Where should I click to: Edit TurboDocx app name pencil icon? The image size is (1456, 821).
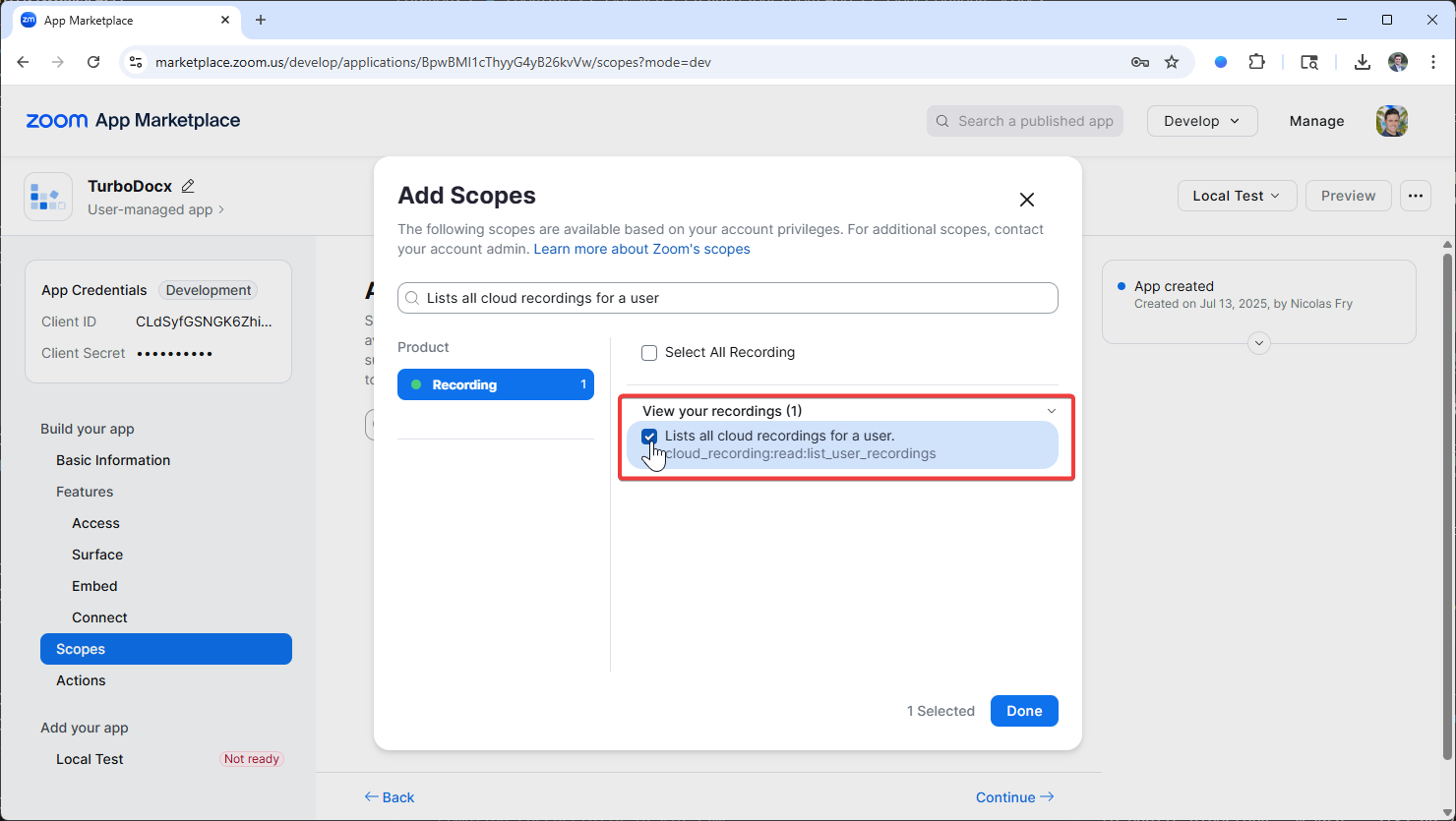(188, 186)
